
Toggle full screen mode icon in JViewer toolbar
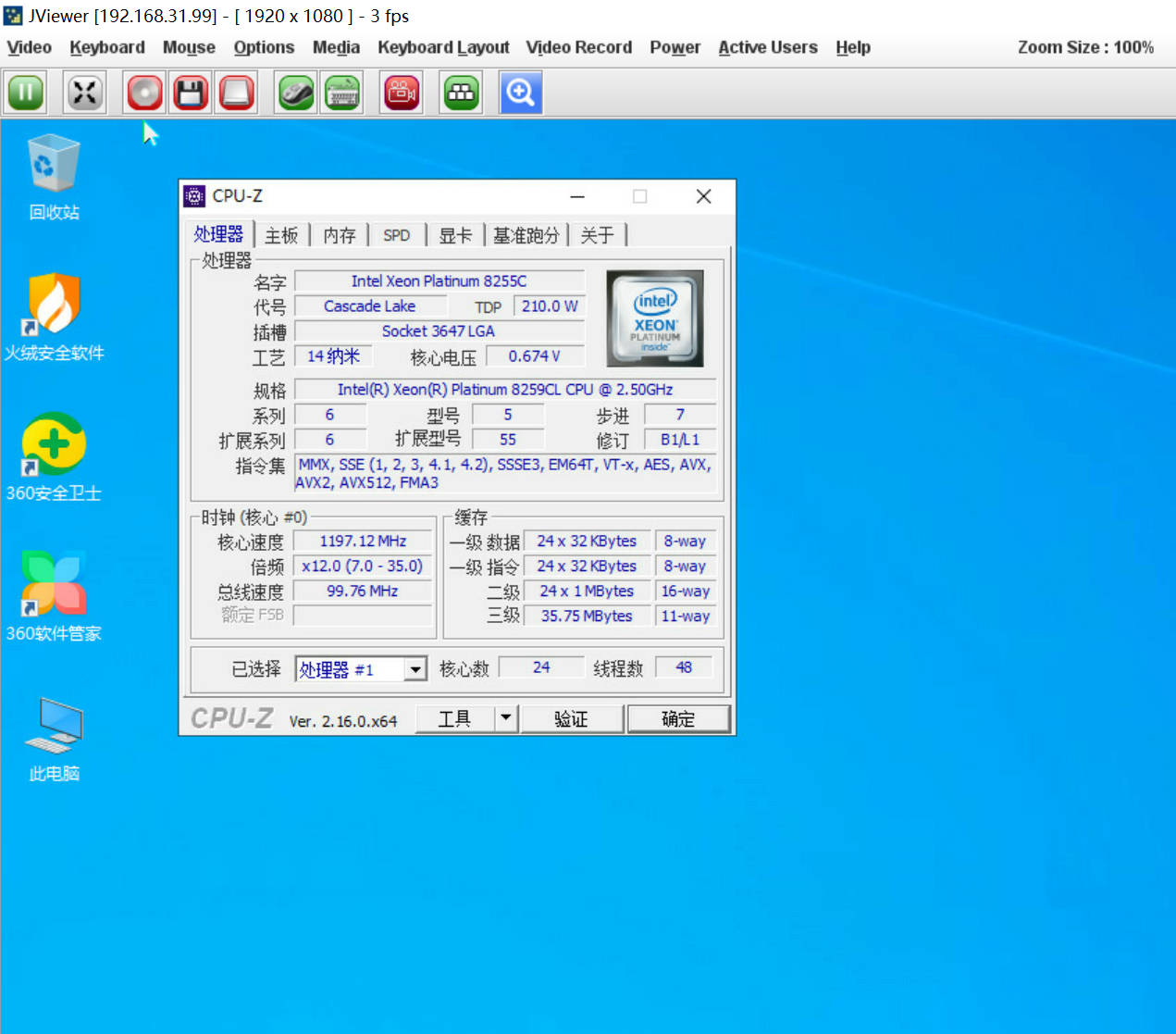85,93
